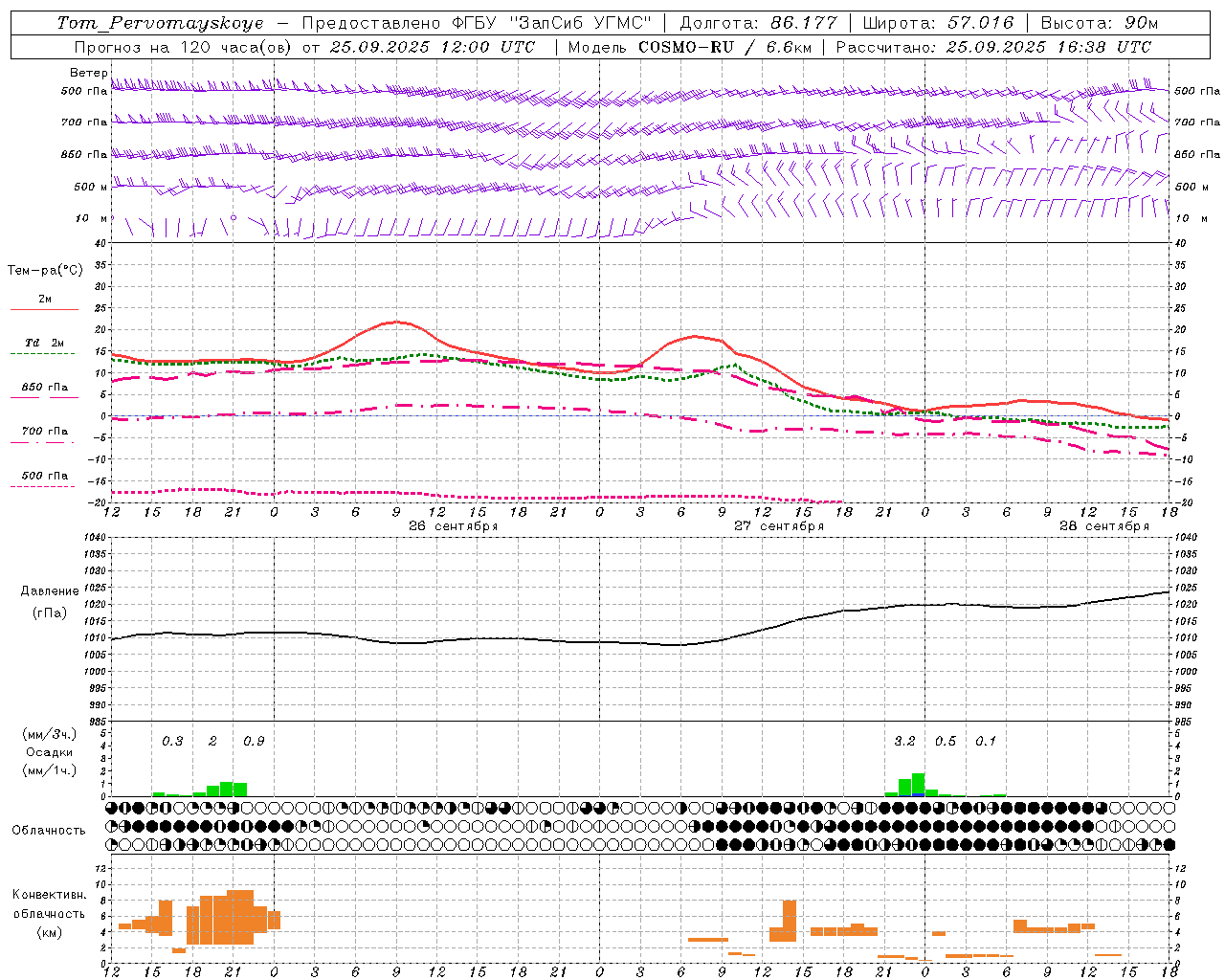Click the 'Конвективн.' convective cloud label
The height and width of the screenshot is (980, 1225).
coord(49,895)
